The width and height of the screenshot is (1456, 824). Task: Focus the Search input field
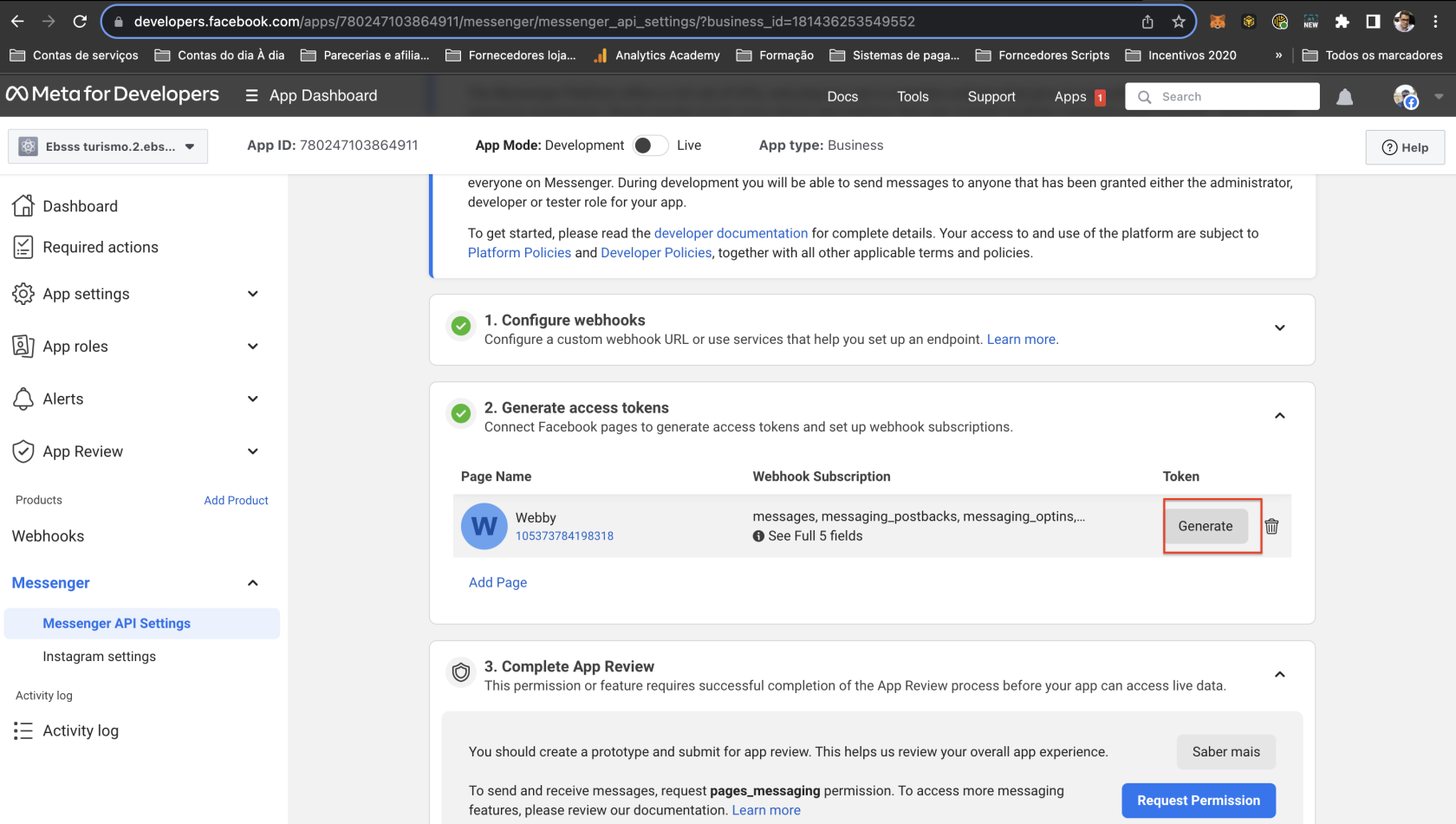[1223, 97]
